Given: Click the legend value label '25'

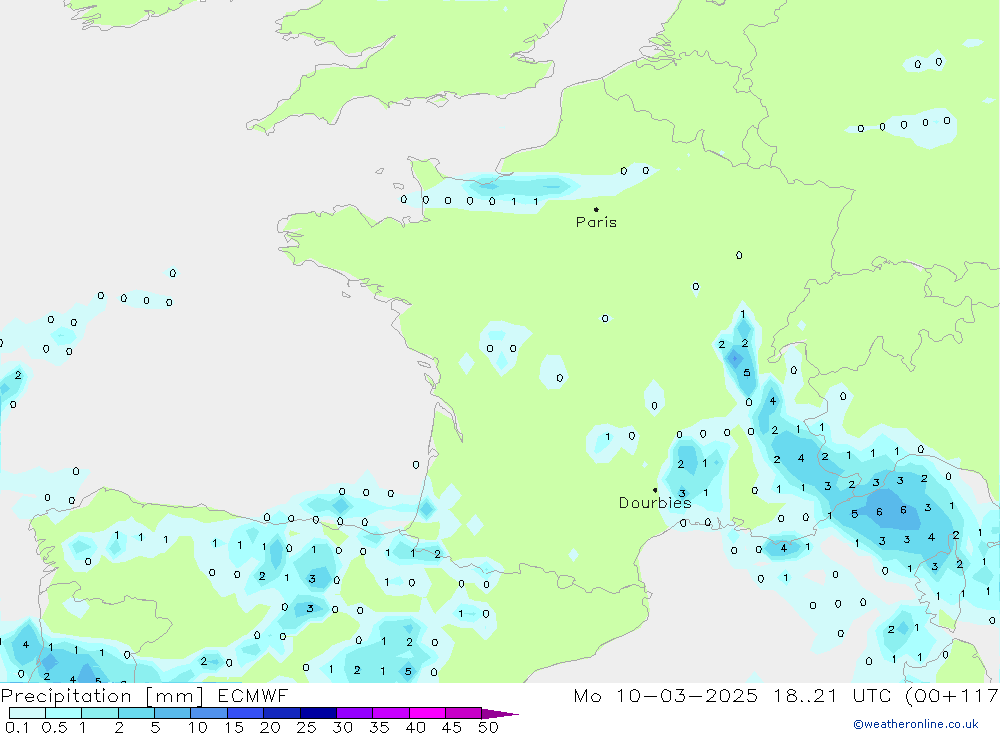Looking at the screenshot, I should coord(307,727).
